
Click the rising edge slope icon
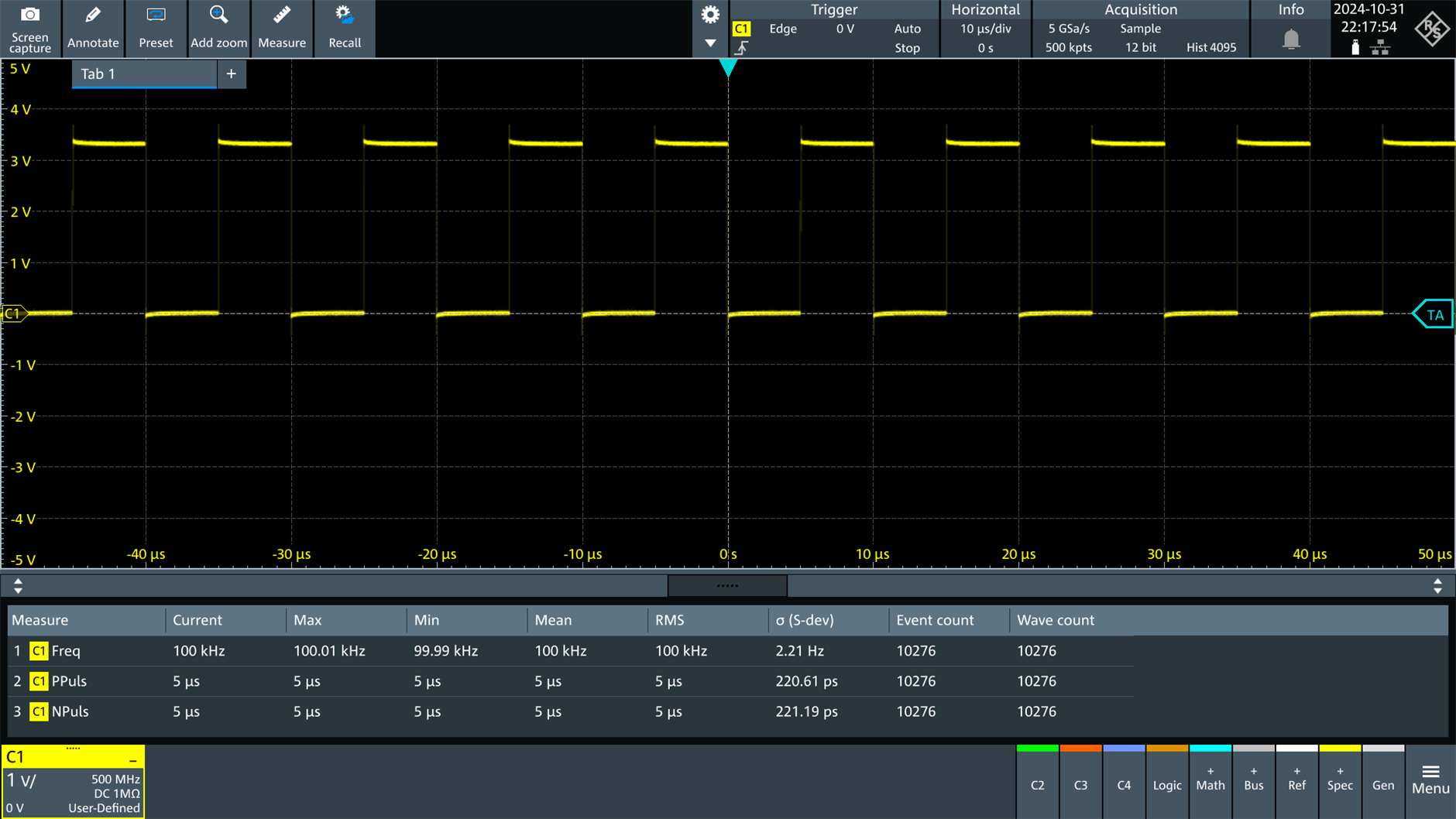click(x=741, y=48)
